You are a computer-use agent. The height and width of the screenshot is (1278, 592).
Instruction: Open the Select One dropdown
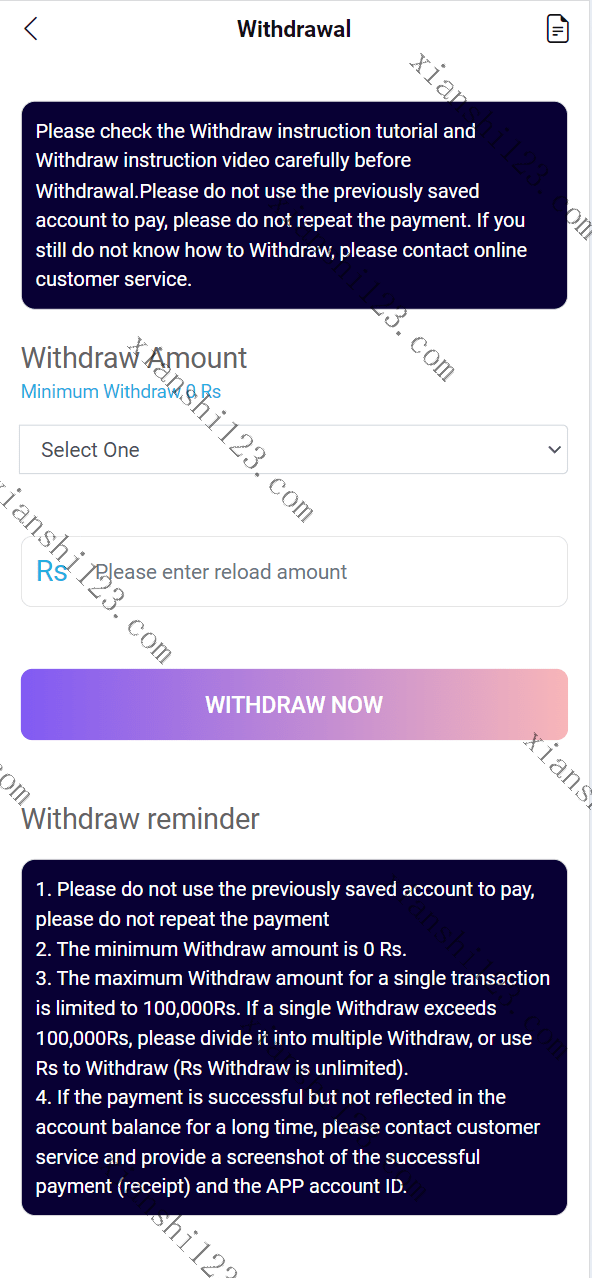[x=294, y=450]
